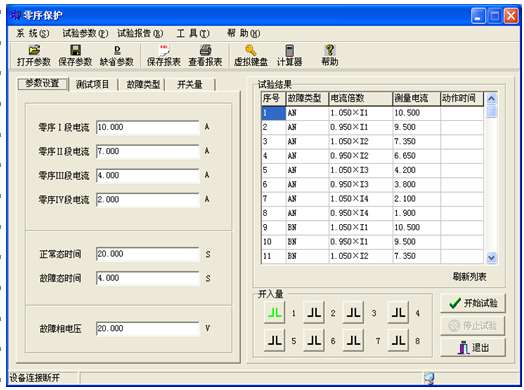The width and height of the screenshot is (524, 390).
Task: Select result row 1 in the table
Action: coord(372,113)
